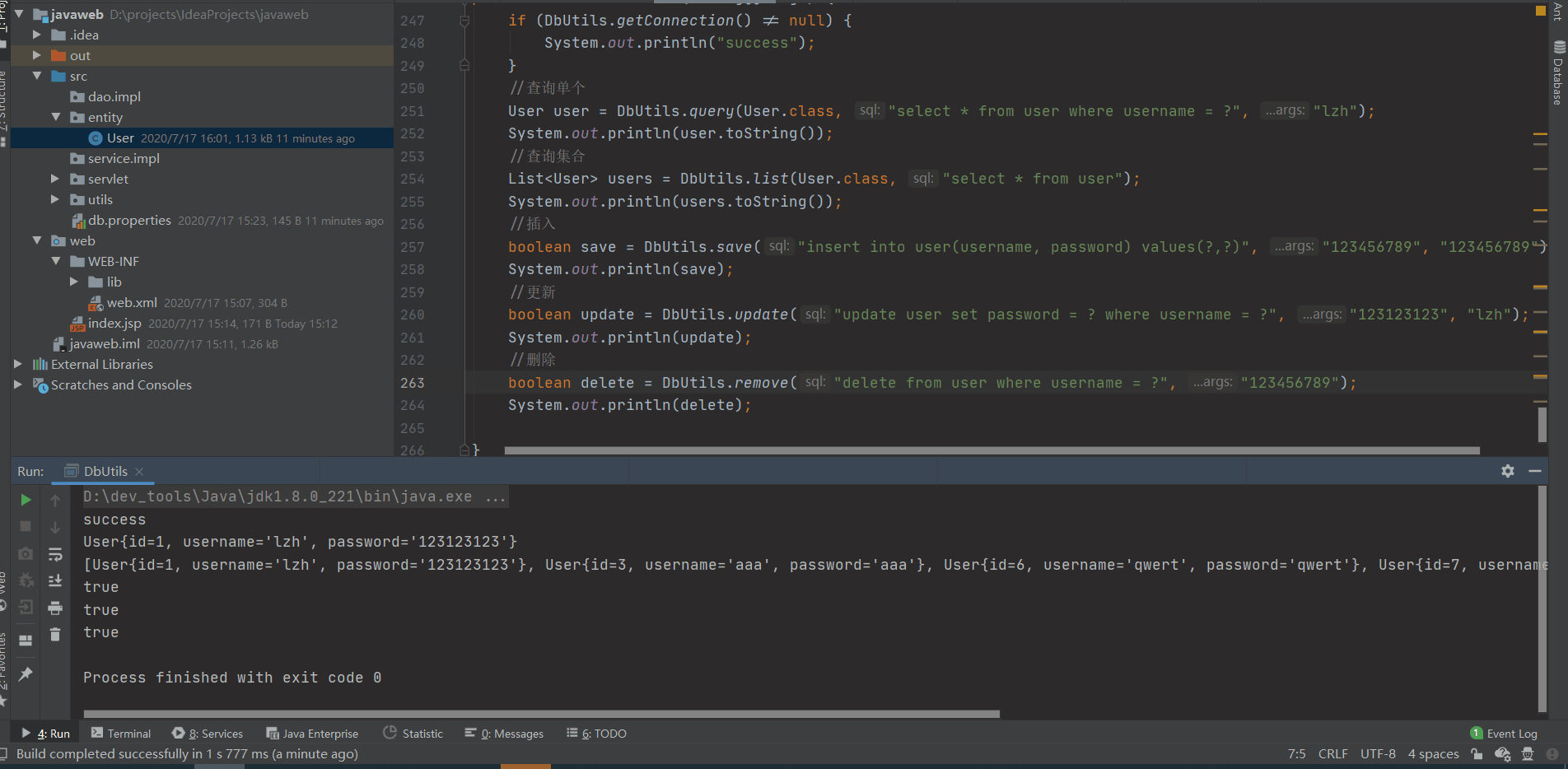Change indent setting 4 spaces

[x=1433, y=754]
